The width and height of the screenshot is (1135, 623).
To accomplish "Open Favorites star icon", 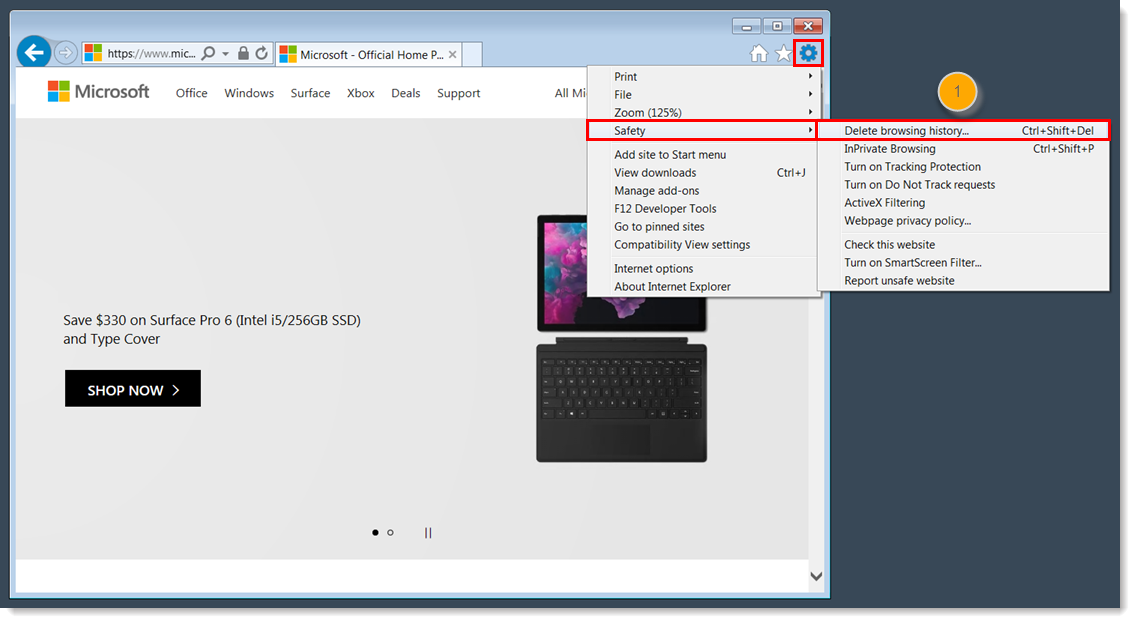I will [783, 54].
